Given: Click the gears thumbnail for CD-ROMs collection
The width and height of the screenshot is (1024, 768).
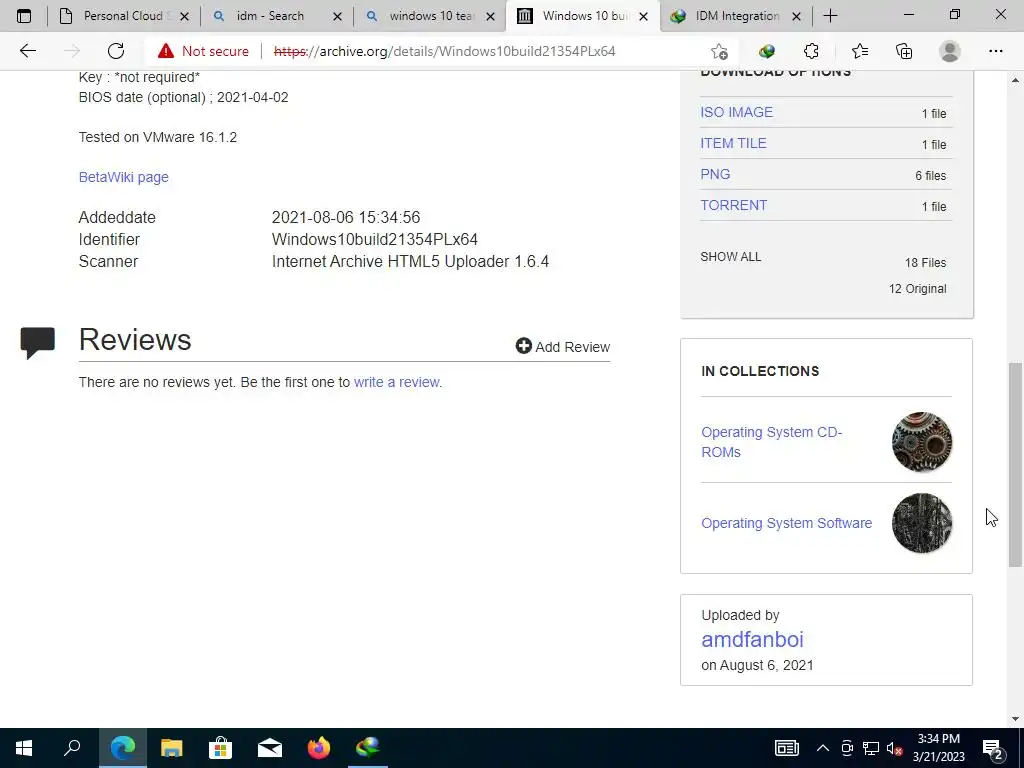Looking at the screenshot, I should (921, 442).
